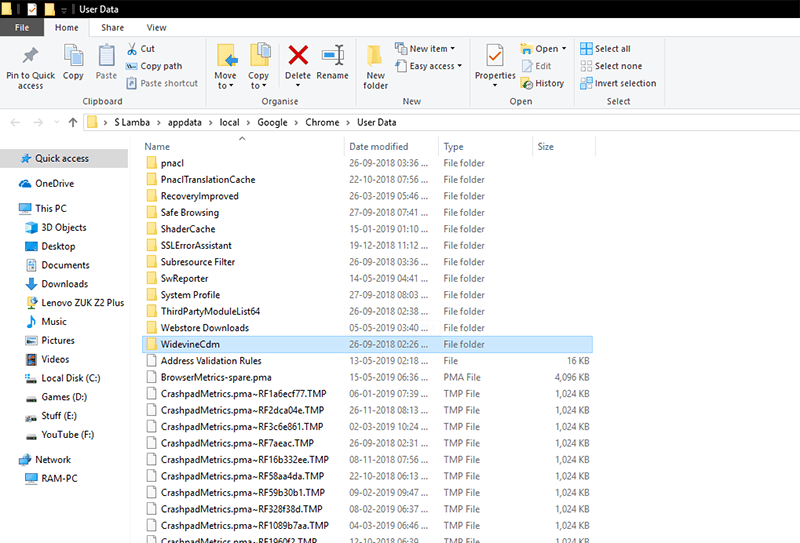The height and width of the screenshot is (543, 800).
Task: Open the New item dropdown
Action: [x=424, y=48]
